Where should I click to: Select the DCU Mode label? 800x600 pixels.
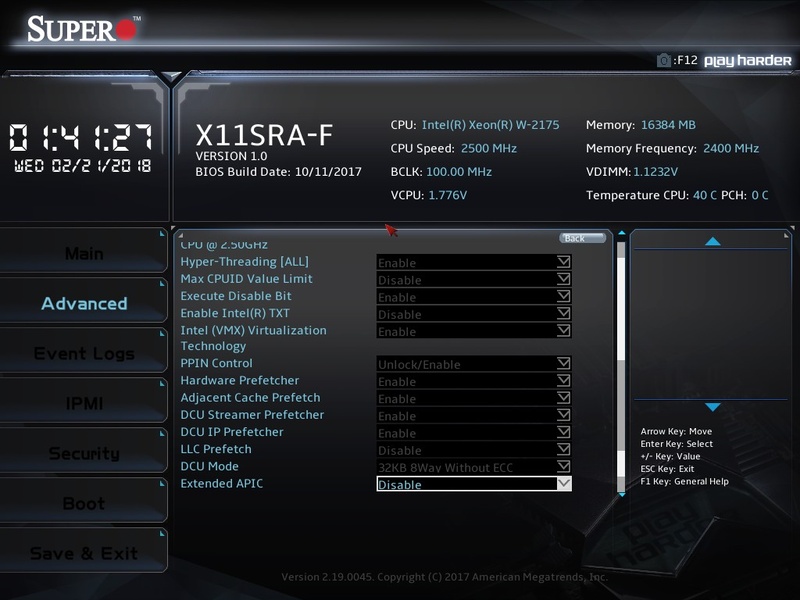209,466
